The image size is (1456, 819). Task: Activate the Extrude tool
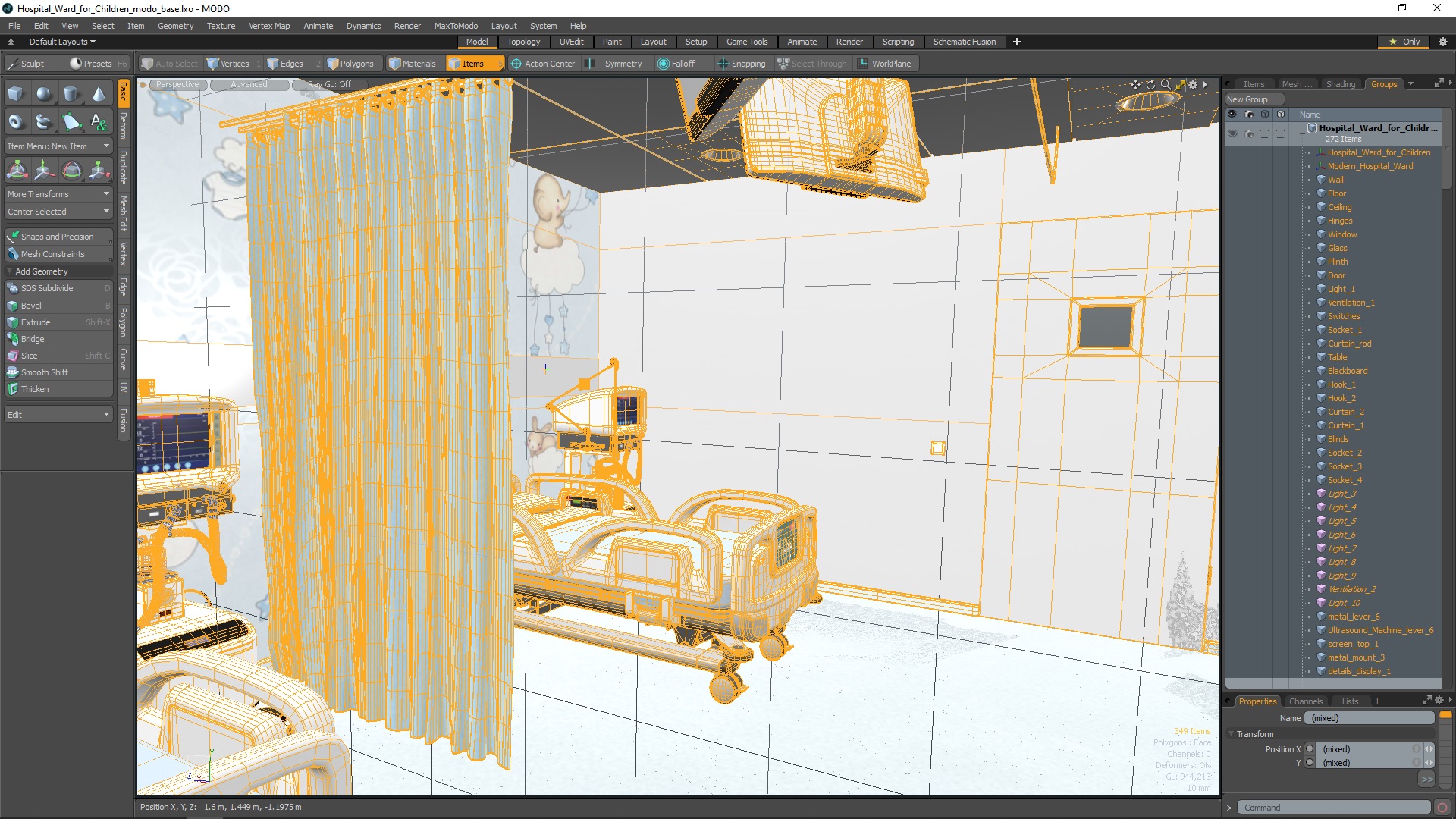(x=58, y=322)
